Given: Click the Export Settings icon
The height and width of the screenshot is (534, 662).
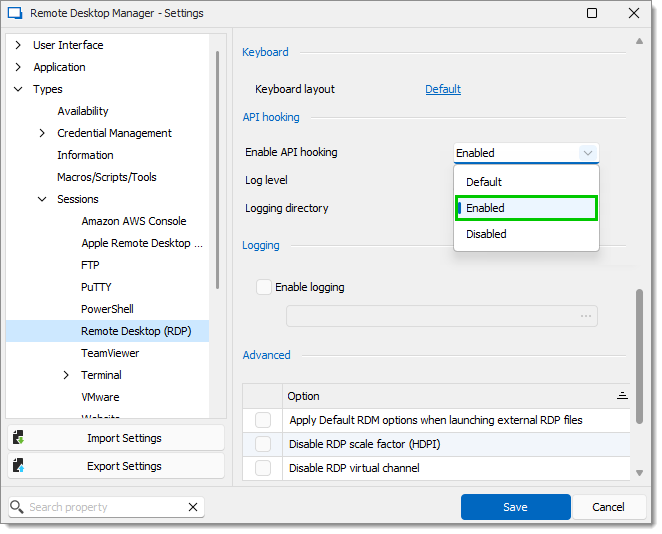Looking at the screenshot, I should pos(18,466).
